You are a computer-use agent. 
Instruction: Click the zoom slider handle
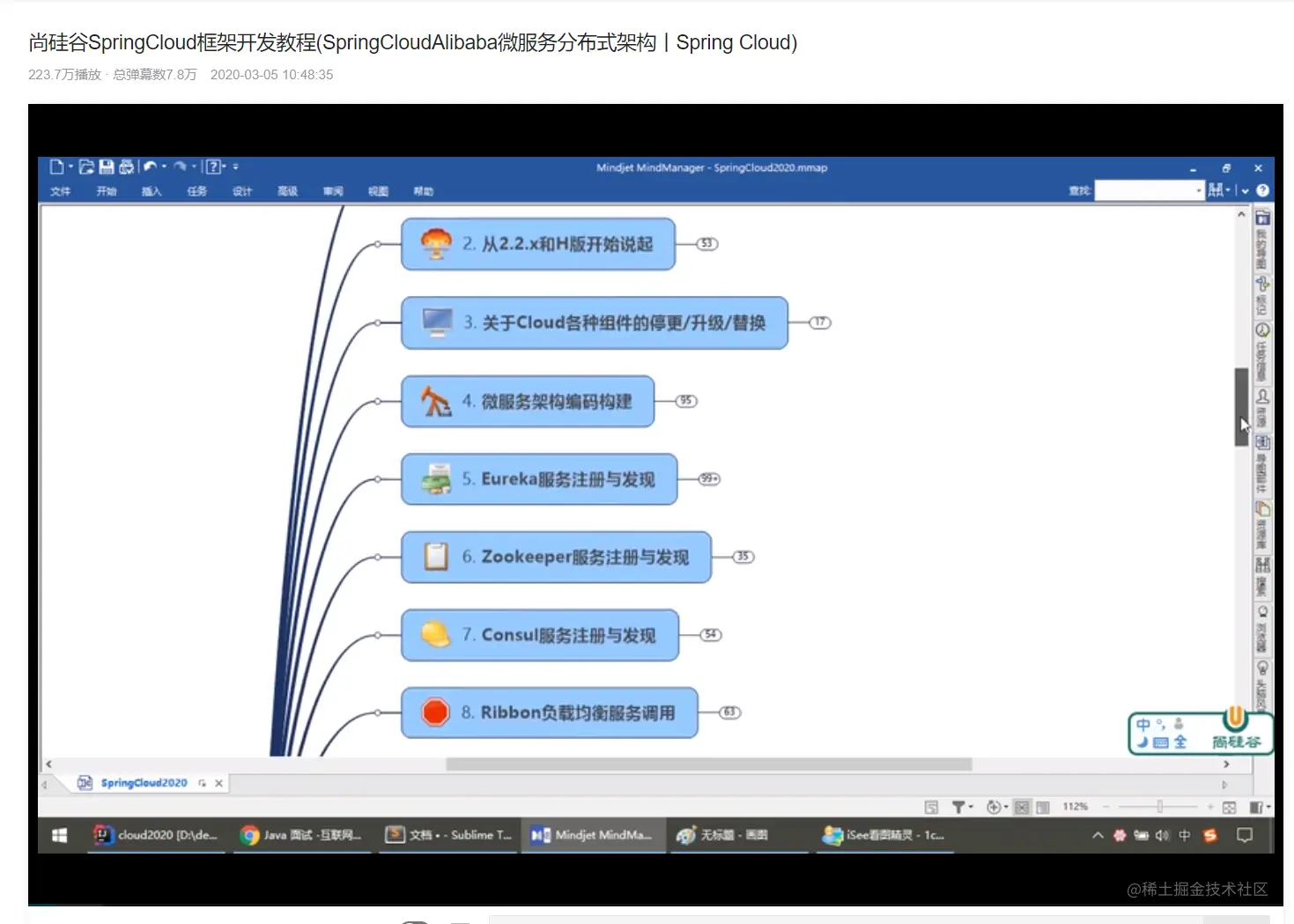pyautogui.click(x=1160, y=807)
